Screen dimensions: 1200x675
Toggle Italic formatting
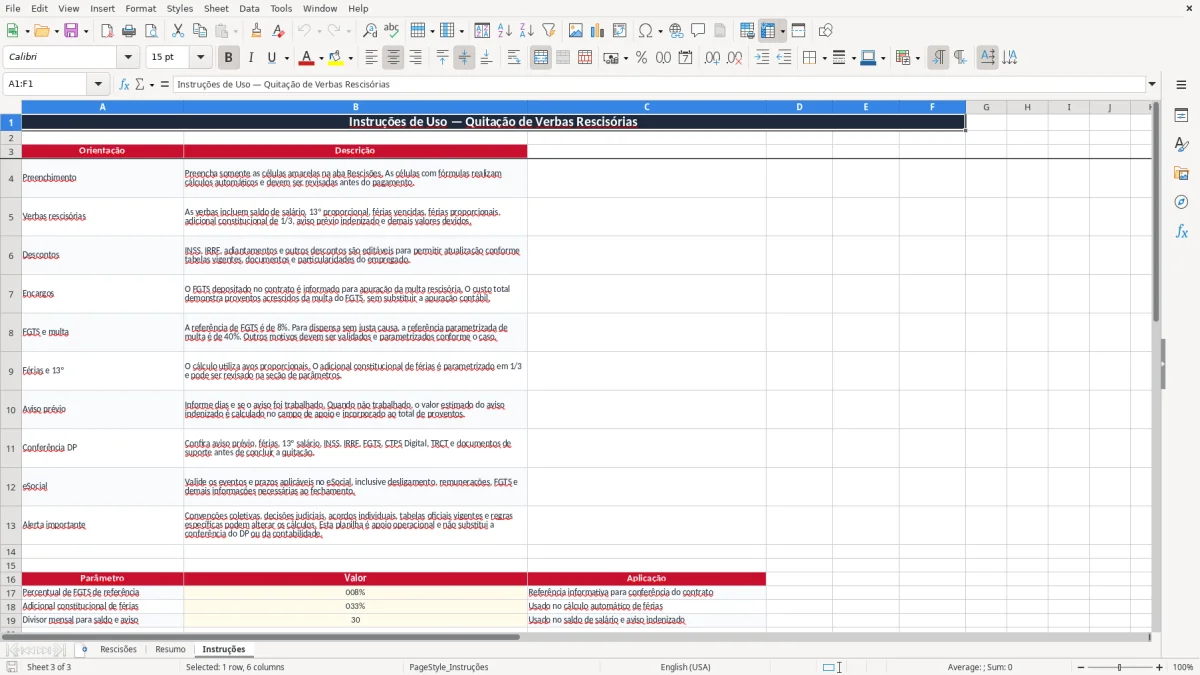click(x=250, y=58)
